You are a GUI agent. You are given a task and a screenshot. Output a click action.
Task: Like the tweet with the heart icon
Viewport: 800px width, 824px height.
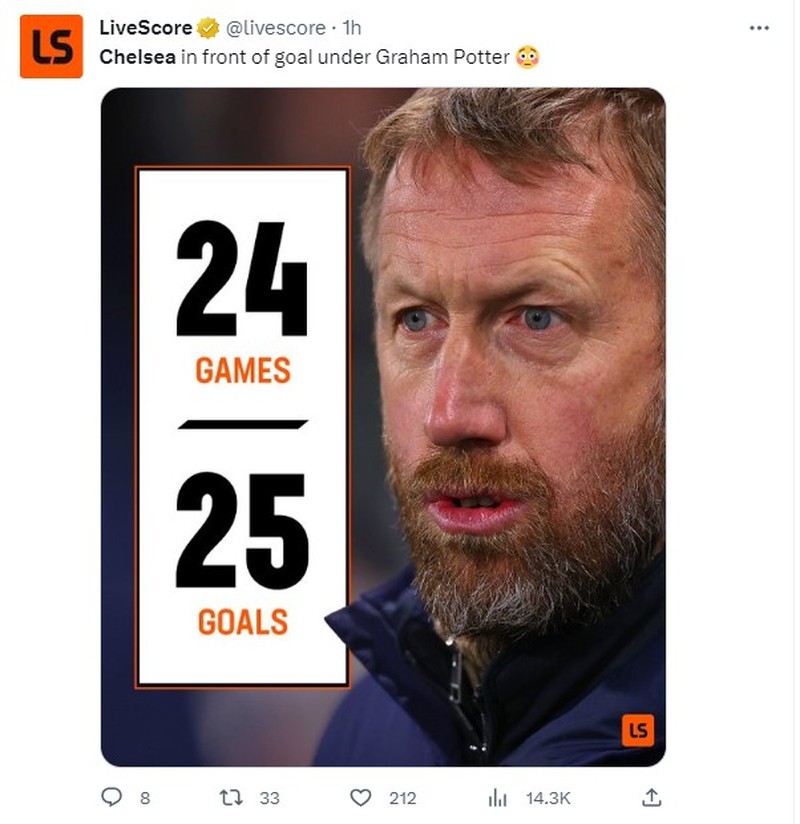pyautogui.click(x=361, y=797)
